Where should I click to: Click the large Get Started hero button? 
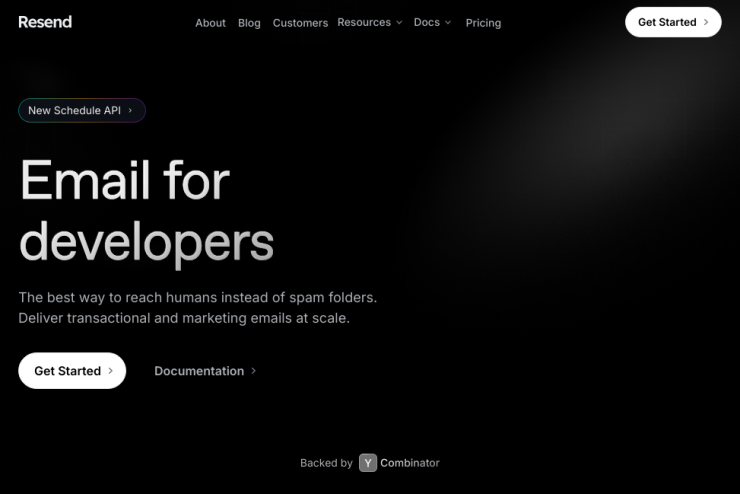pos(72,371)
